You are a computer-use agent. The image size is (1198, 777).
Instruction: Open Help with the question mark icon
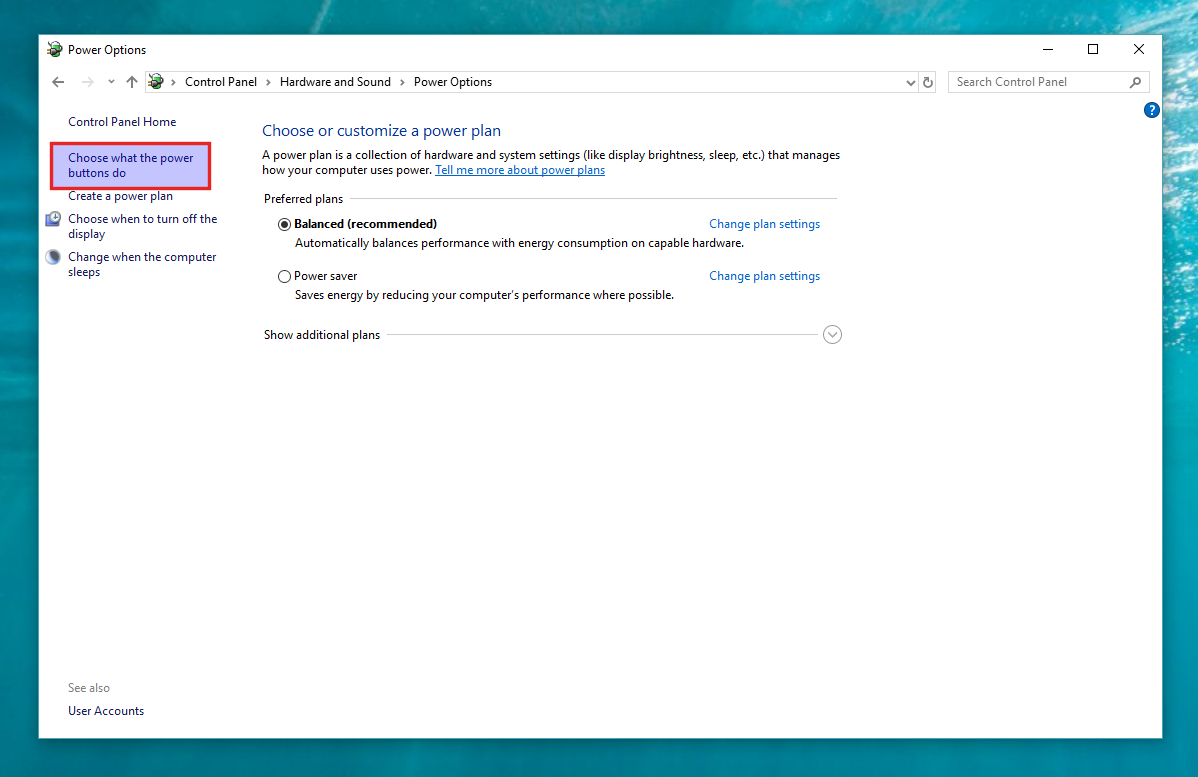coord(1151,110)
